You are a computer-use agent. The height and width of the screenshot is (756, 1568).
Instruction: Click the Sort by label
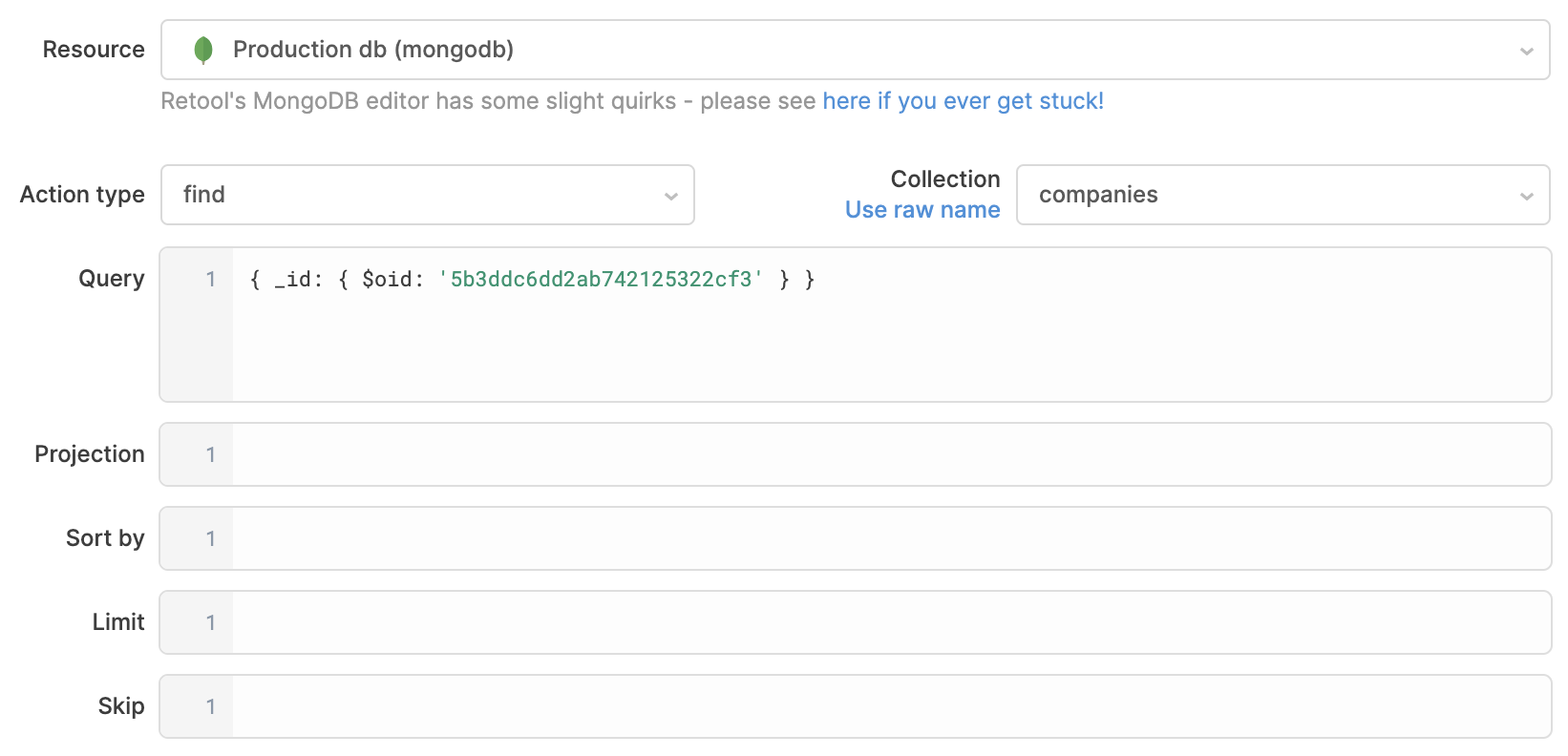tap(105, 538)
